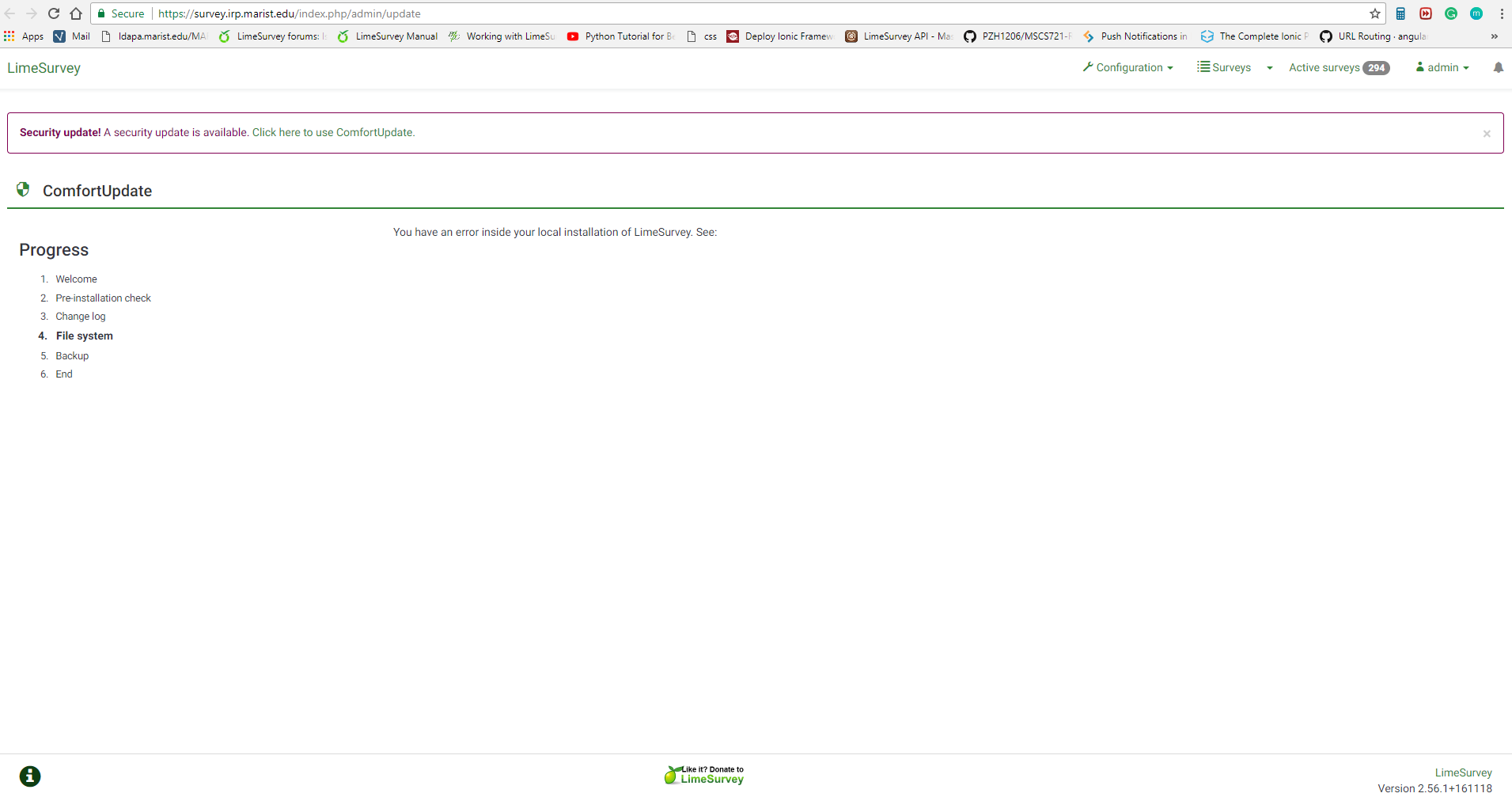
Task: Reload the page with the browser refresh icon
Action: 54,13
